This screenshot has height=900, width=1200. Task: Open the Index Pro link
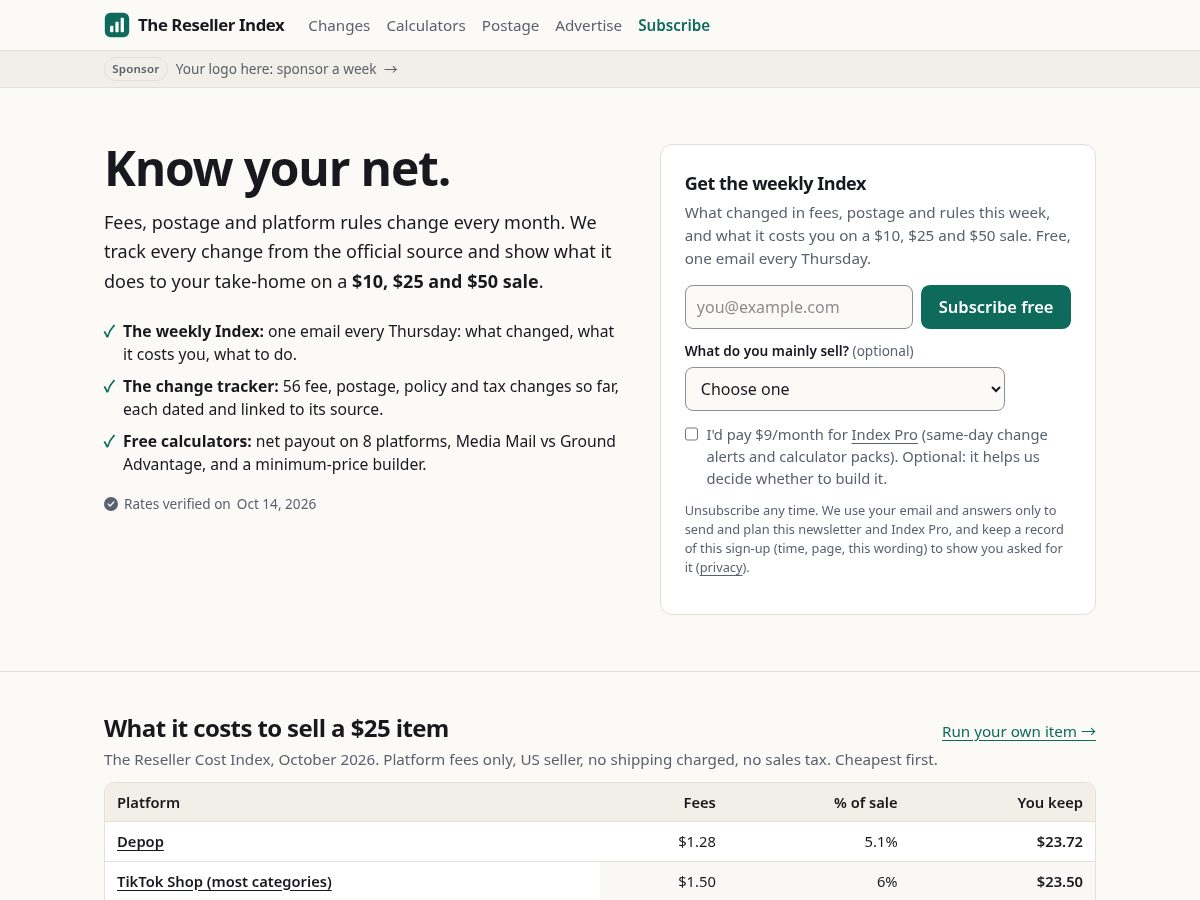point(884,435)
